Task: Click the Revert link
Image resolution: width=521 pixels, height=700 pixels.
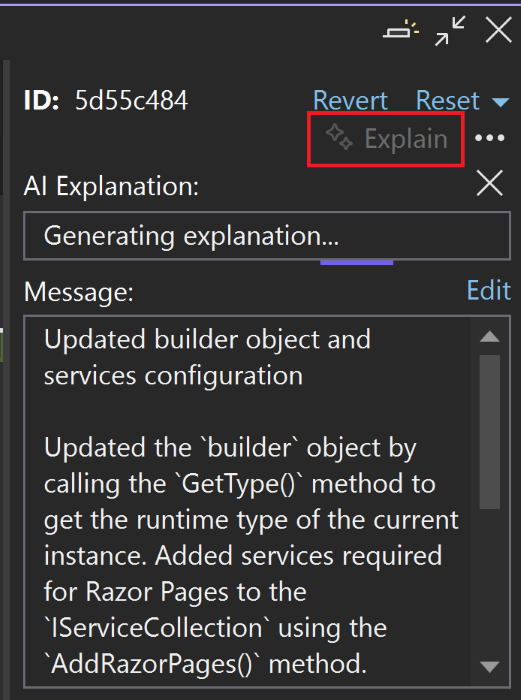Action: pos(350,100)
